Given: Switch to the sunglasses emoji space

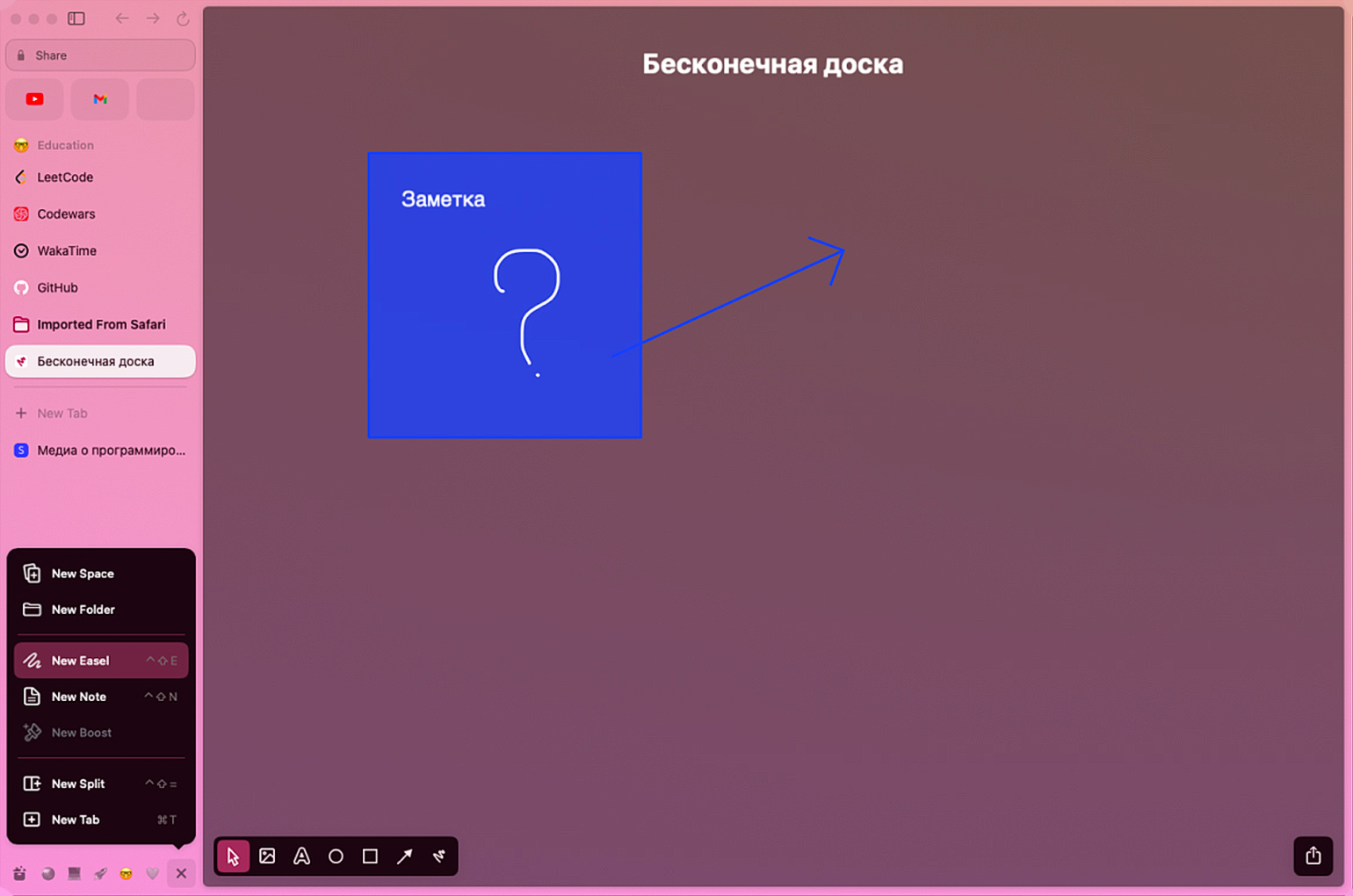Looking at the screenshot, I should (x=127, y=873).
